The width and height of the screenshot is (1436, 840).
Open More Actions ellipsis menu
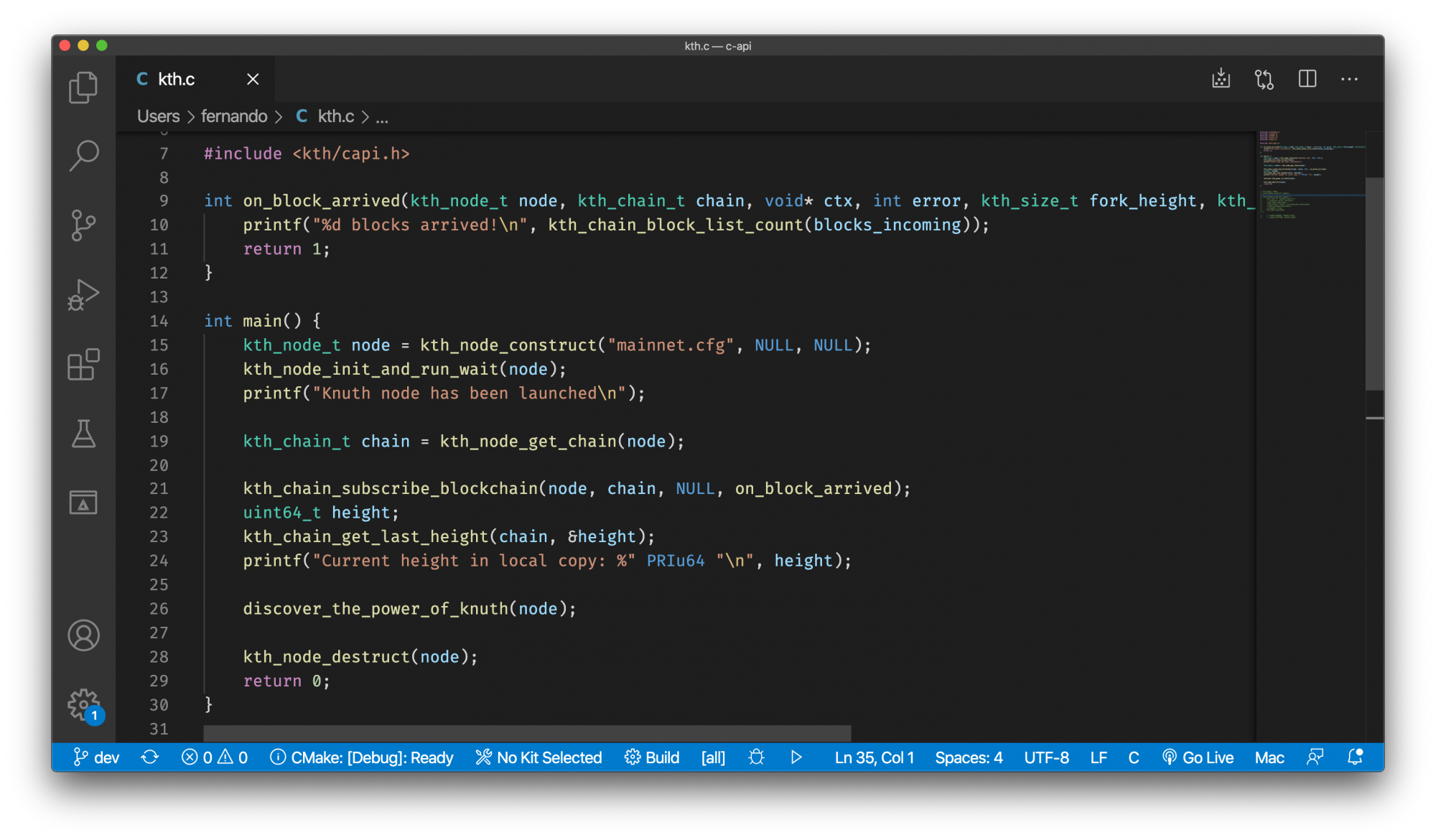tap(1349, 79)
